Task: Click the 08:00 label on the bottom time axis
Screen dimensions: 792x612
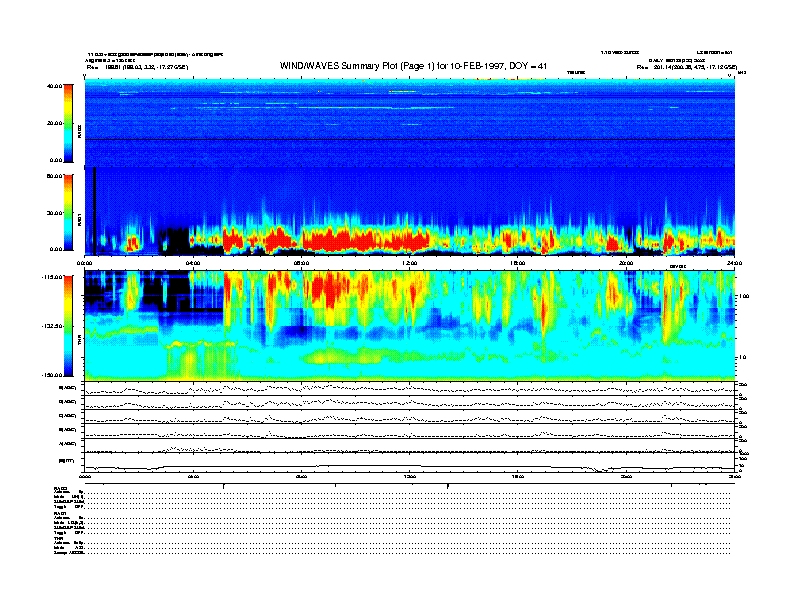Action: click(301, 476)
